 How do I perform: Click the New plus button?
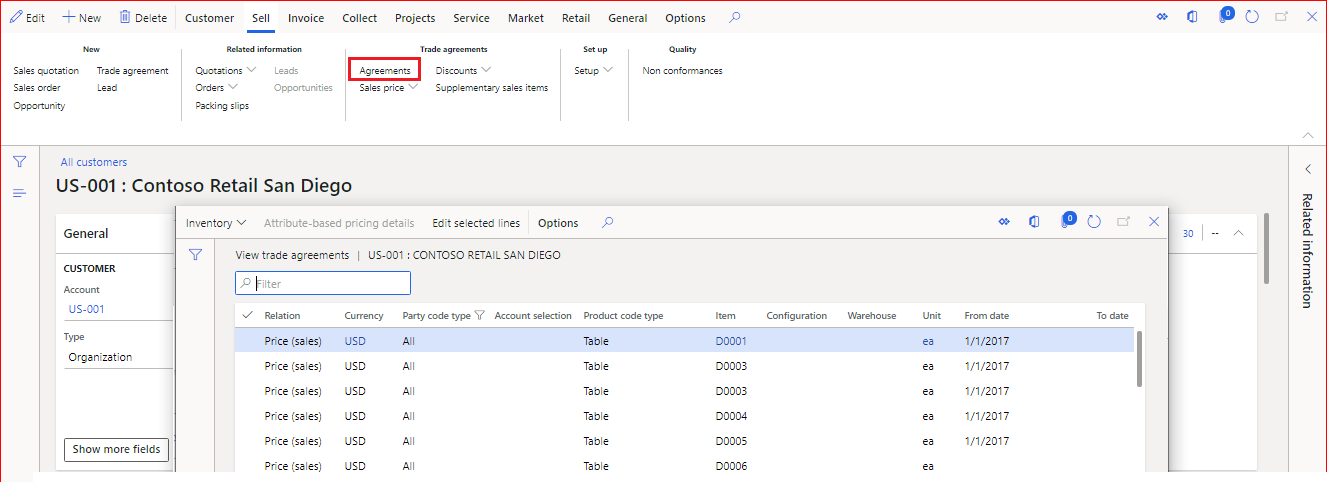pos(82,18)
